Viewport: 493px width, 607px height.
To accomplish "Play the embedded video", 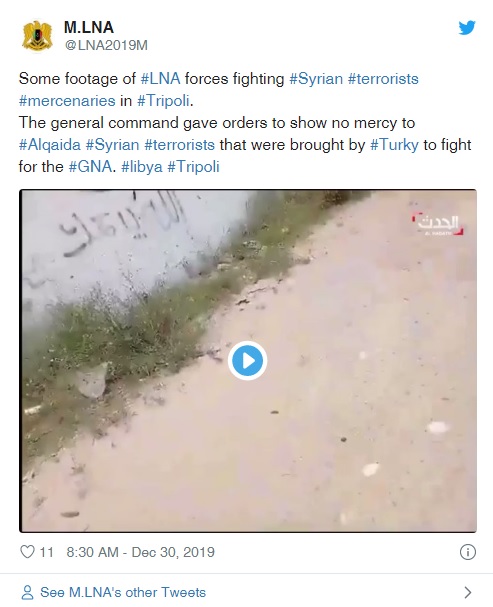I will coord(247,361).
